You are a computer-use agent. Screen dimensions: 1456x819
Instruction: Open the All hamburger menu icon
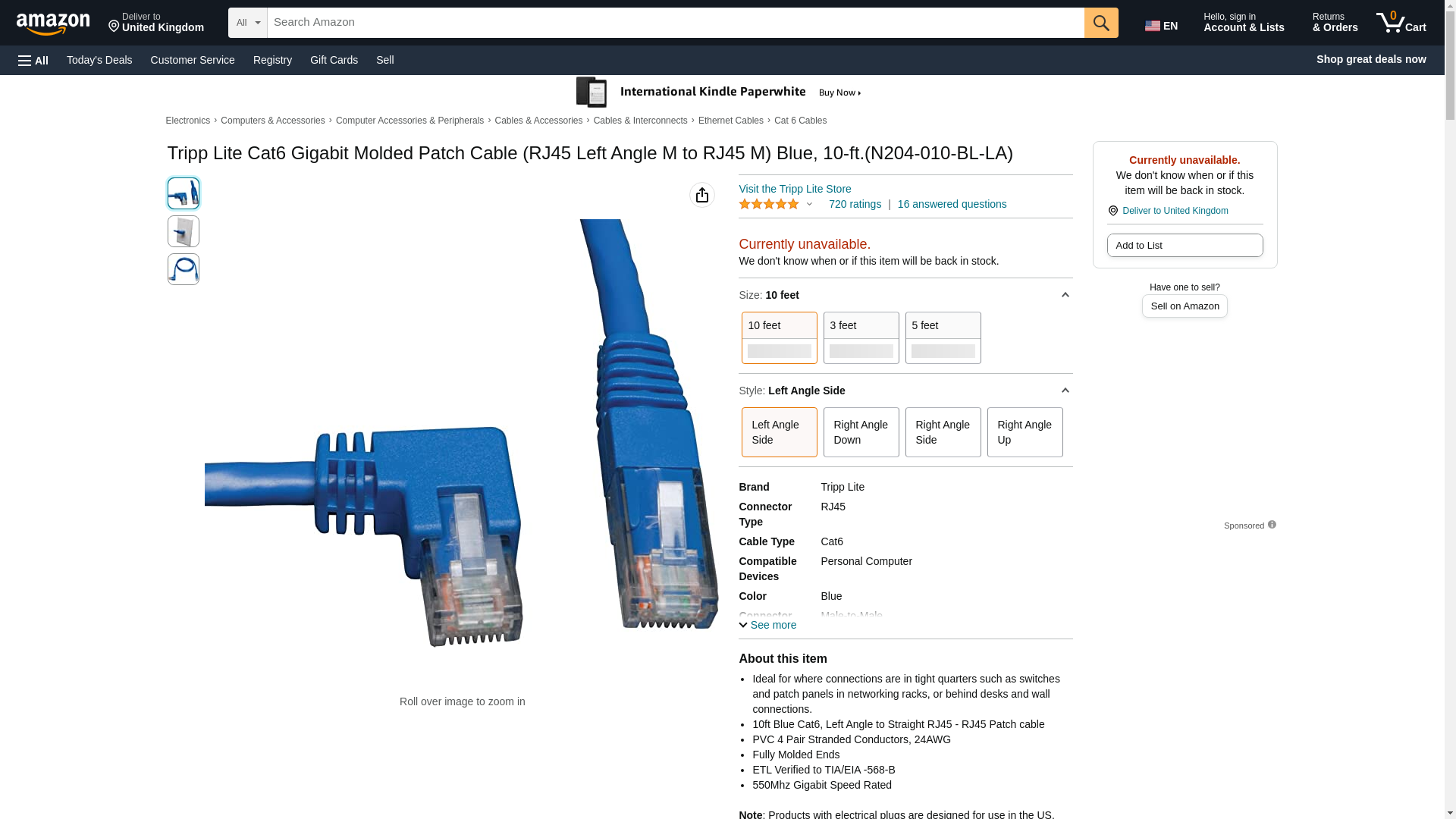pos(33,60)
